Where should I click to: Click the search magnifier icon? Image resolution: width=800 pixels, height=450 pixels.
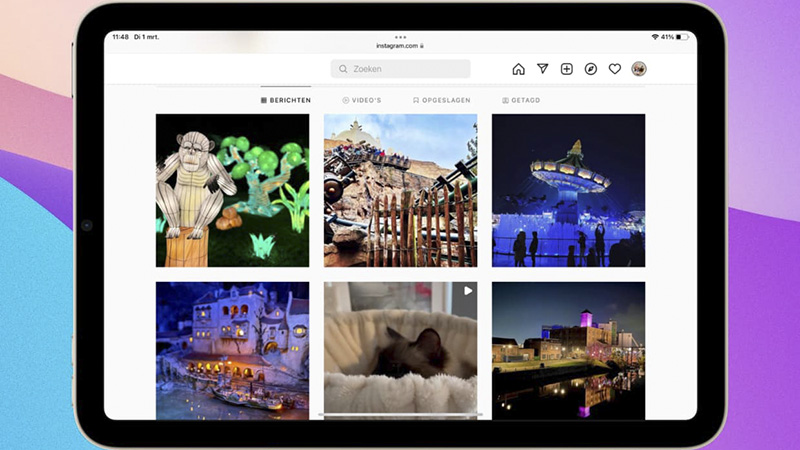click(343, 69)
